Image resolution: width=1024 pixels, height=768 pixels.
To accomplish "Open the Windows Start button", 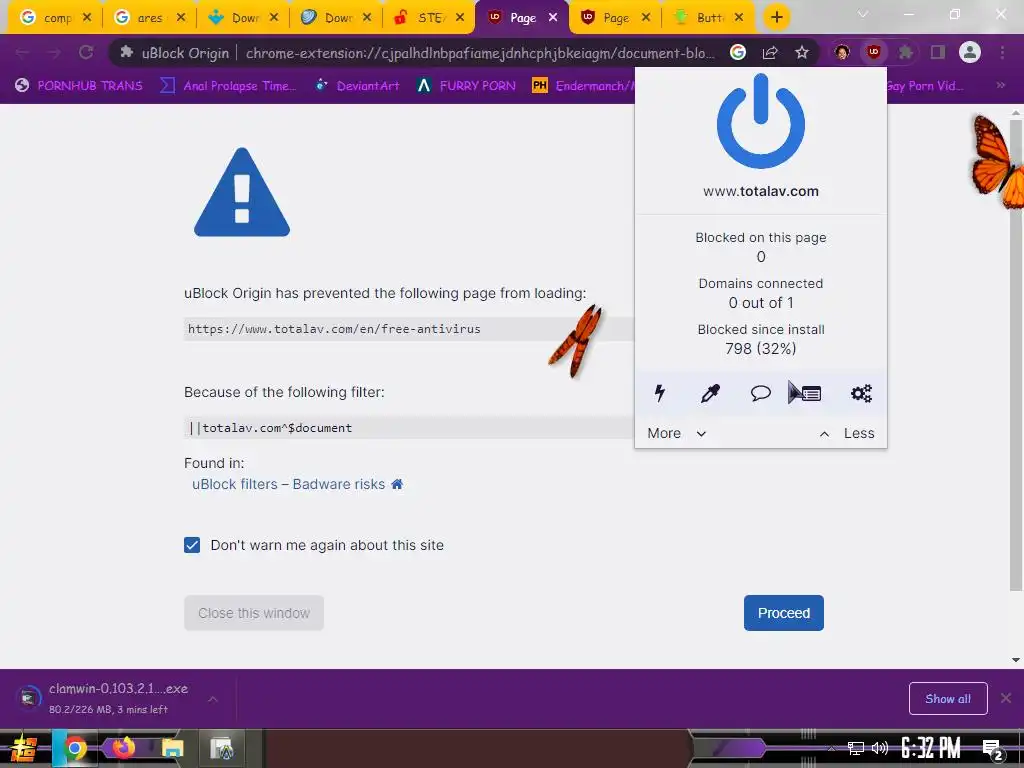I will [24, 748].
